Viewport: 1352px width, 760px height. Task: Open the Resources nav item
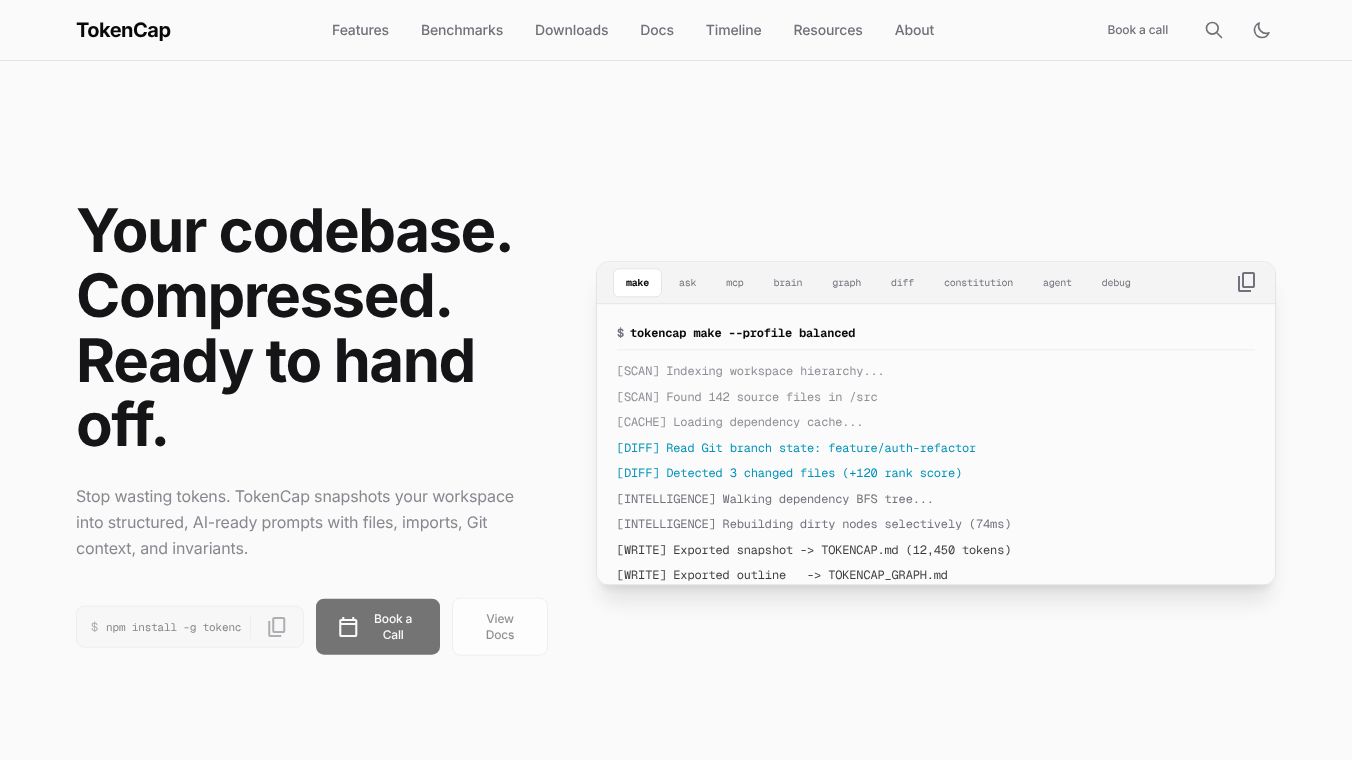pyautogui.click(x=828, y=30)
